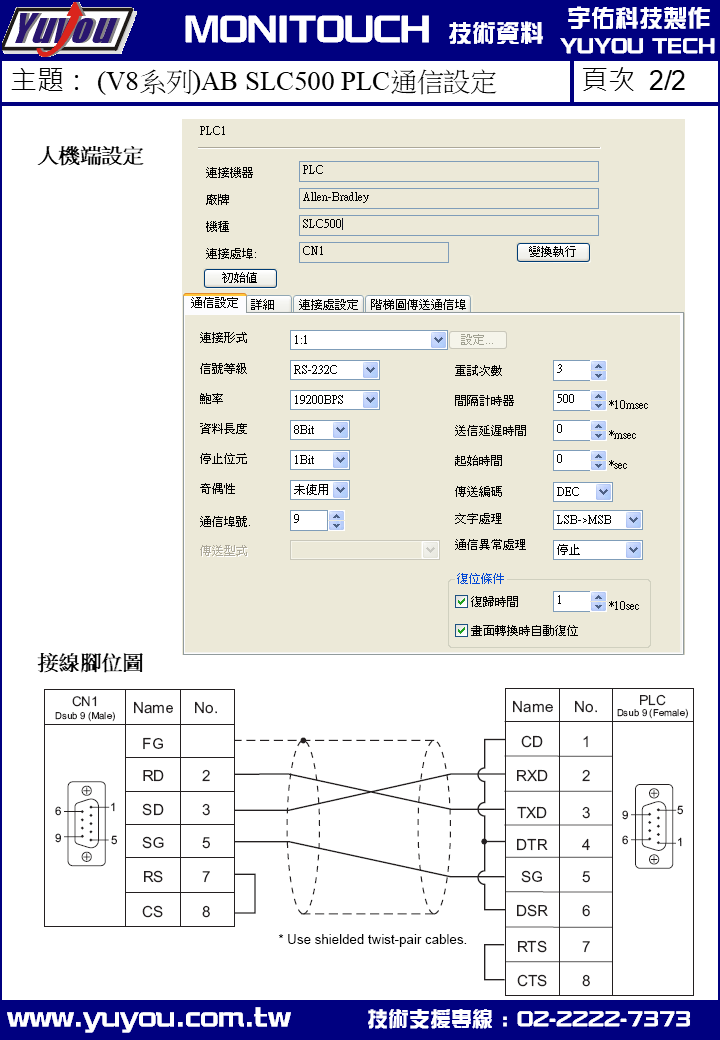Click the 送信延遲時間 stepper arrows
The width and height of the screenshot is (720, 1040).
599,430
